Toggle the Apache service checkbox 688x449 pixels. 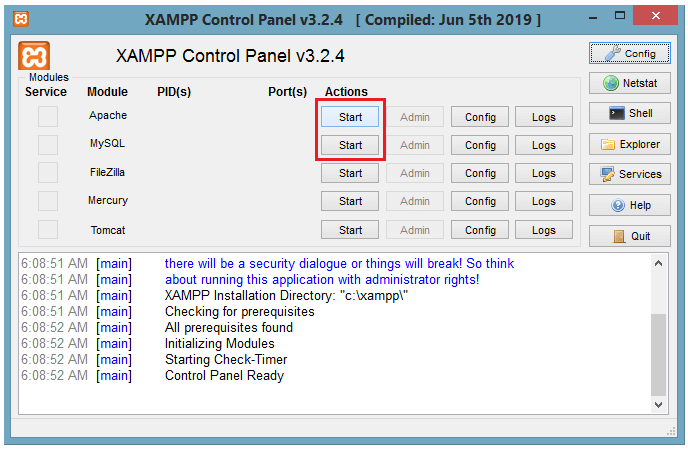[x=48, y=116]
